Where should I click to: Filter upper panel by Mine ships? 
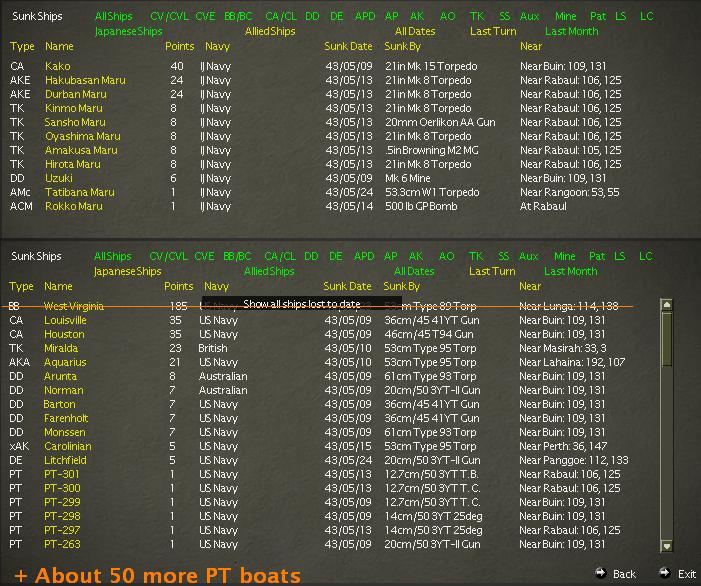566,16
